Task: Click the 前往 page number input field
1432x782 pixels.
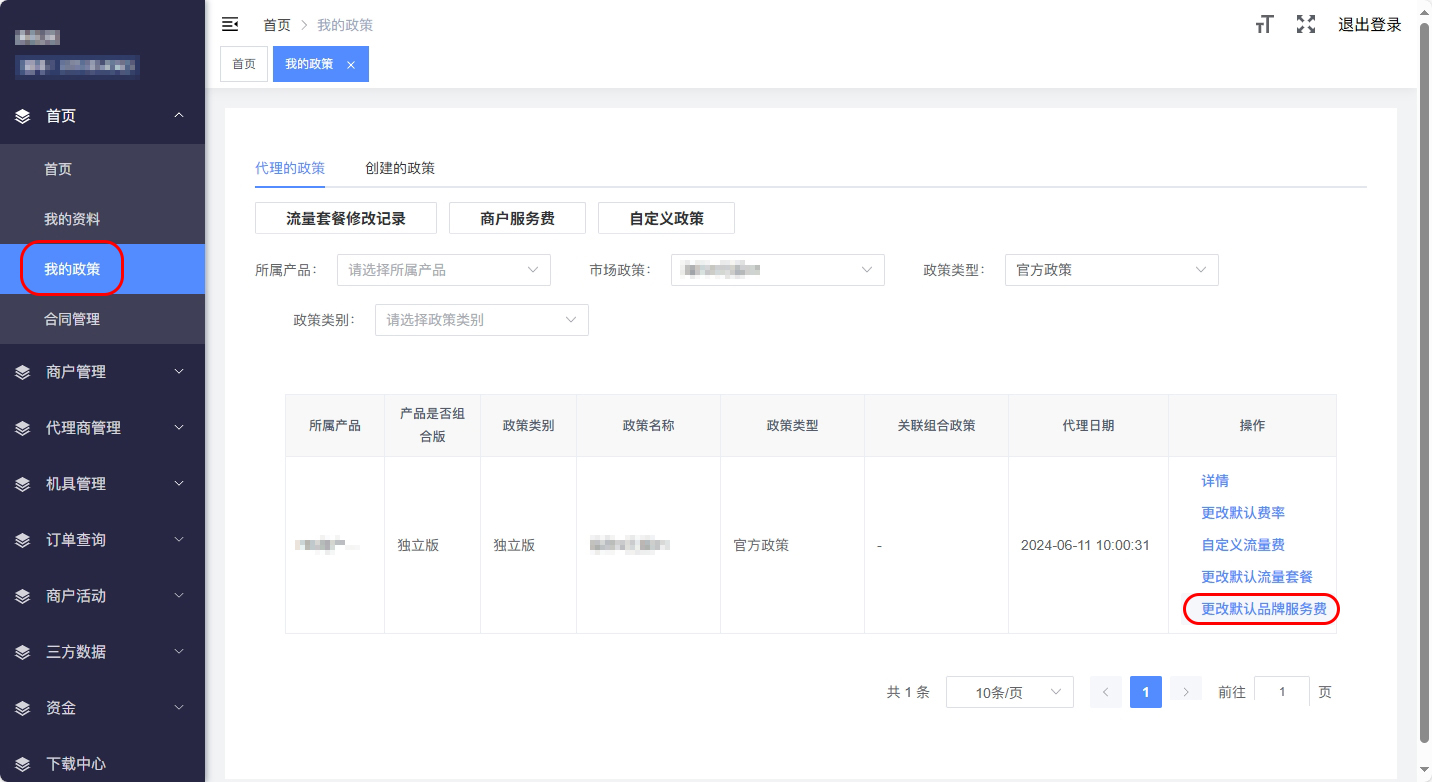Action: click(x=1281, y=692)
